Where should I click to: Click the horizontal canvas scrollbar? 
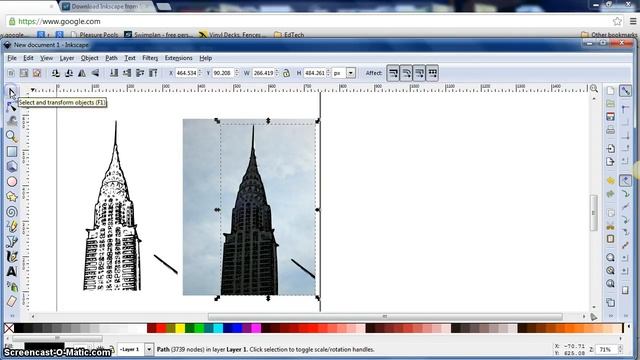click(385, 316)
